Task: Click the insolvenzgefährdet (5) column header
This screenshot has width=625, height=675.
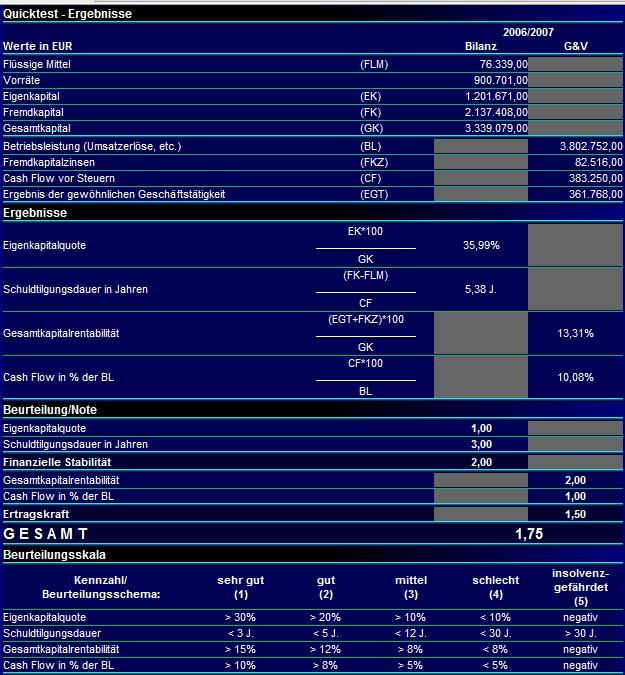Action: tap(581, 587)
